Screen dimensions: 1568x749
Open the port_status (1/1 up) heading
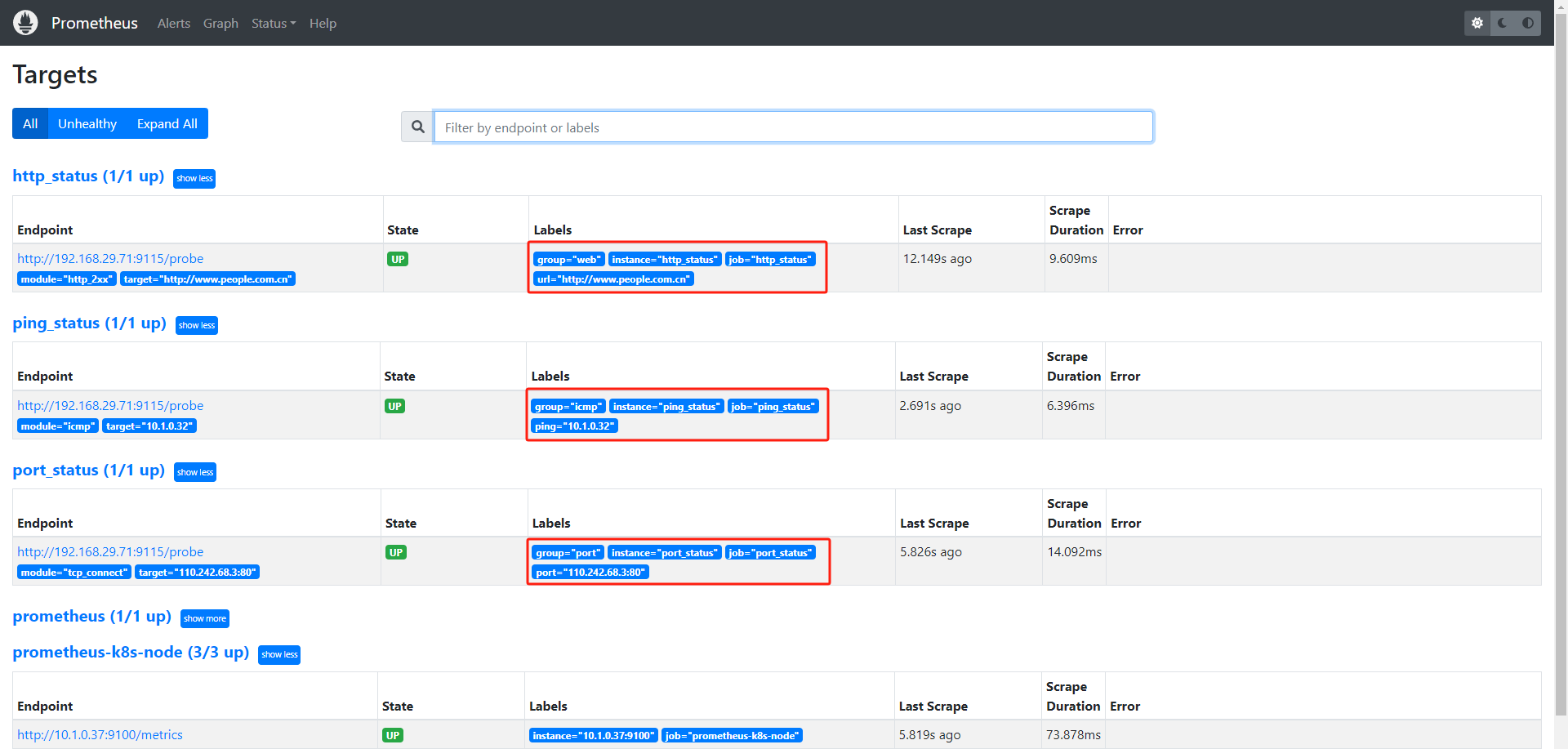[x=88, y=470]
